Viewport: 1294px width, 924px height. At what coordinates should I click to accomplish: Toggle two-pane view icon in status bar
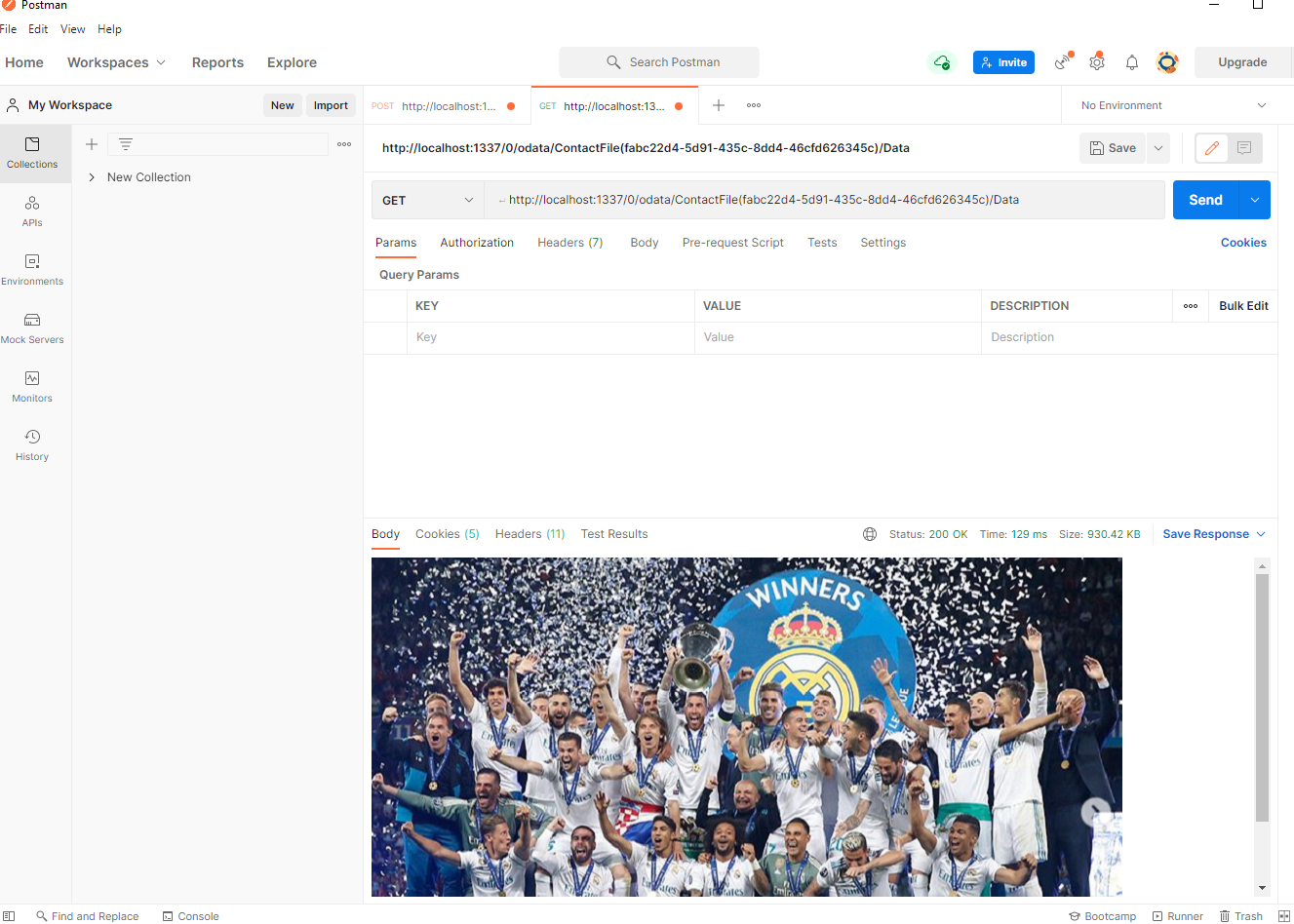[x=1284, y=916]
